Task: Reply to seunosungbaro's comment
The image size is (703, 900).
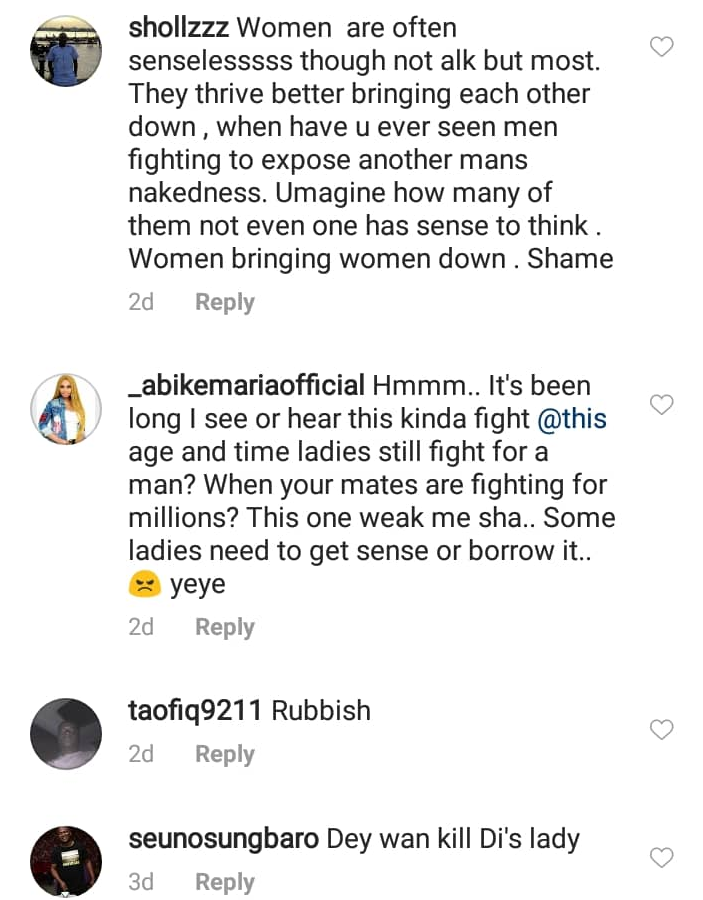Action: (x=225, y=882)
